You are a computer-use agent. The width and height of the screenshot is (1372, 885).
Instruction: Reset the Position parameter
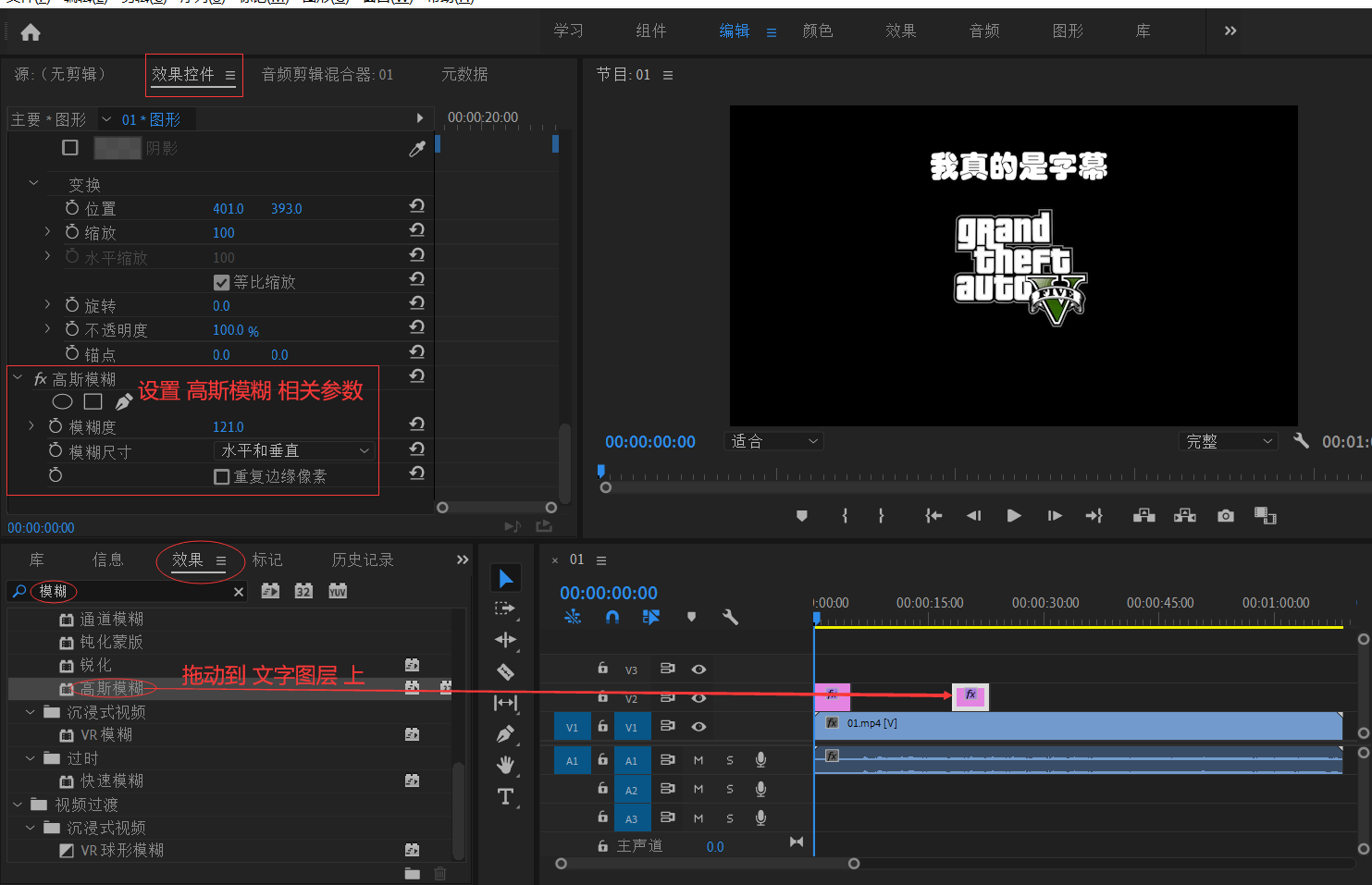pyautogui.click(x=417, y=206)
